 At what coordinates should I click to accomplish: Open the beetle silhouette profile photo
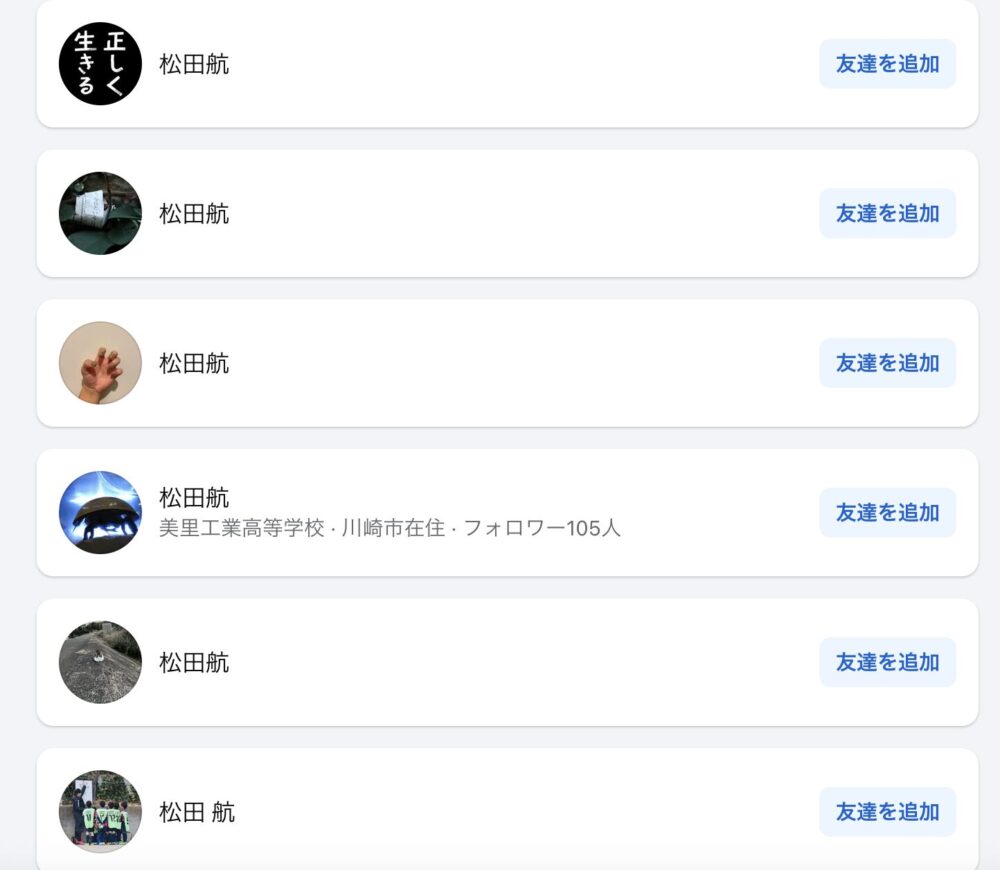tap(100, 512)
